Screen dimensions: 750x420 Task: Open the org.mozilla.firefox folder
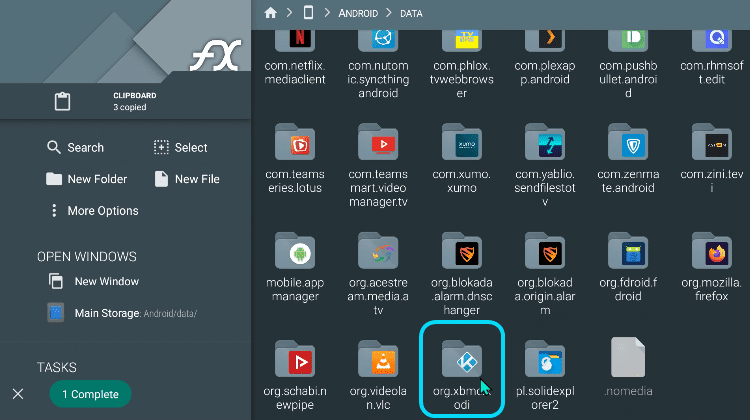(711, 267)
